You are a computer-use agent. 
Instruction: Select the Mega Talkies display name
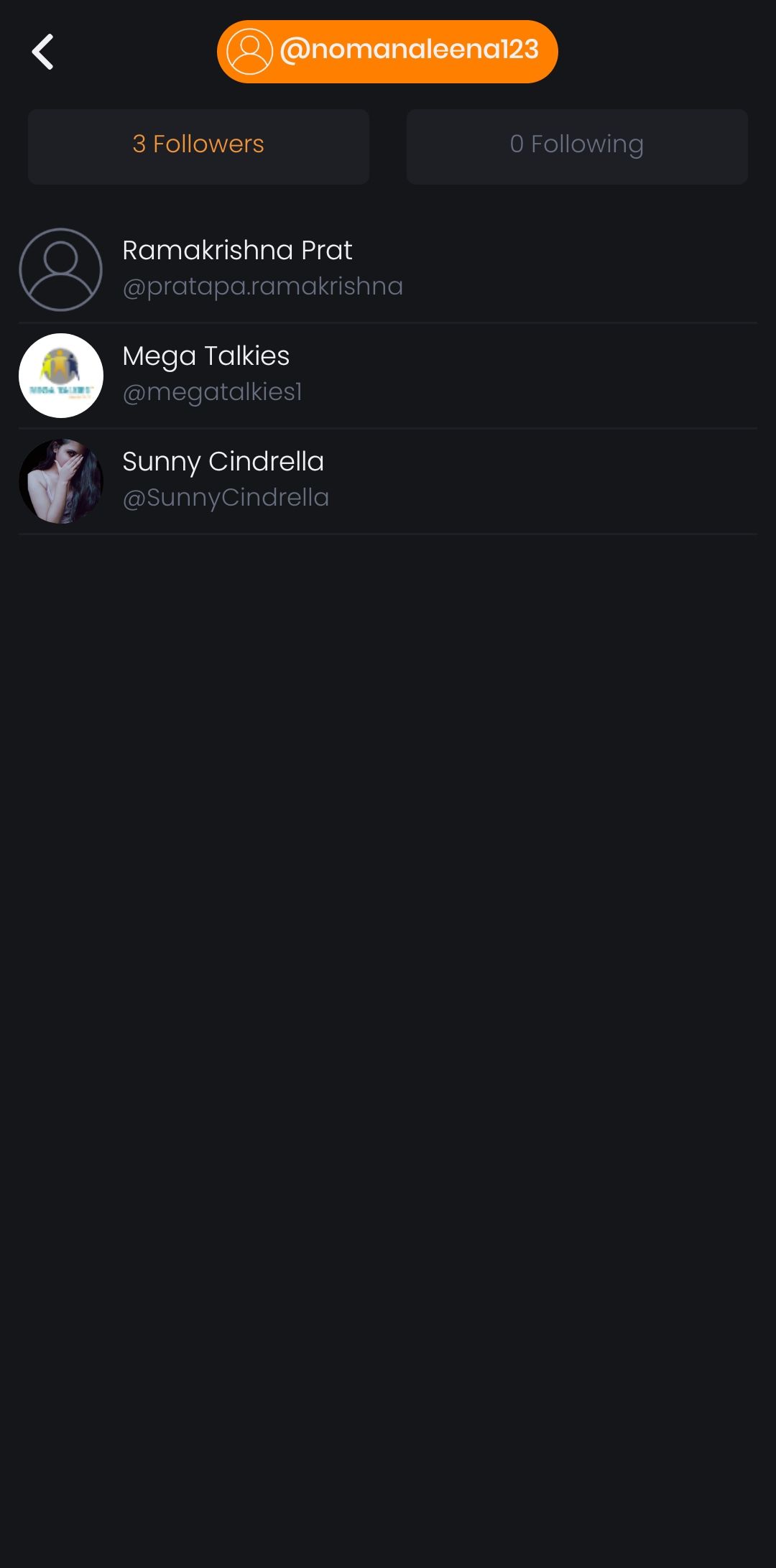click(206, 356)
